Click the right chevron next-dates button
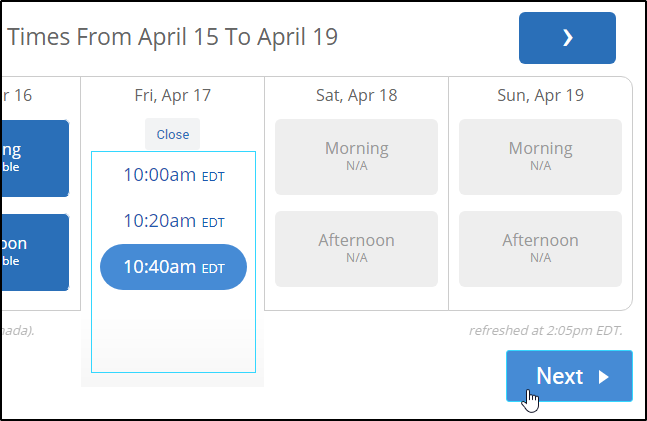Image resolution: width=647 pixels, height=421 pixels. 567,38
